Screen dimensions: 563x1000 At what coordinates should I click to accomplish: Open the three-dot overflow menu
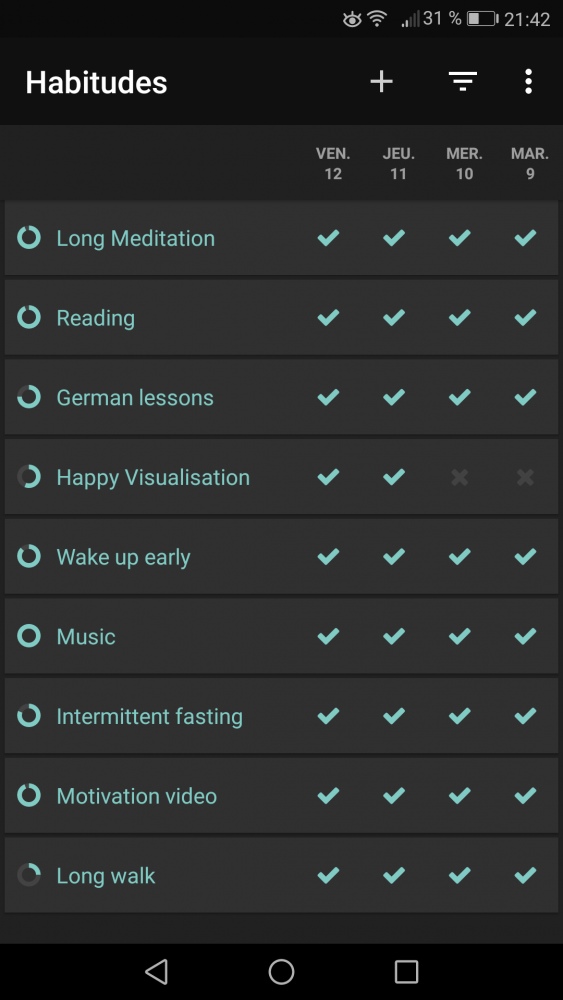pyautogui.click(x=528, y=82)
